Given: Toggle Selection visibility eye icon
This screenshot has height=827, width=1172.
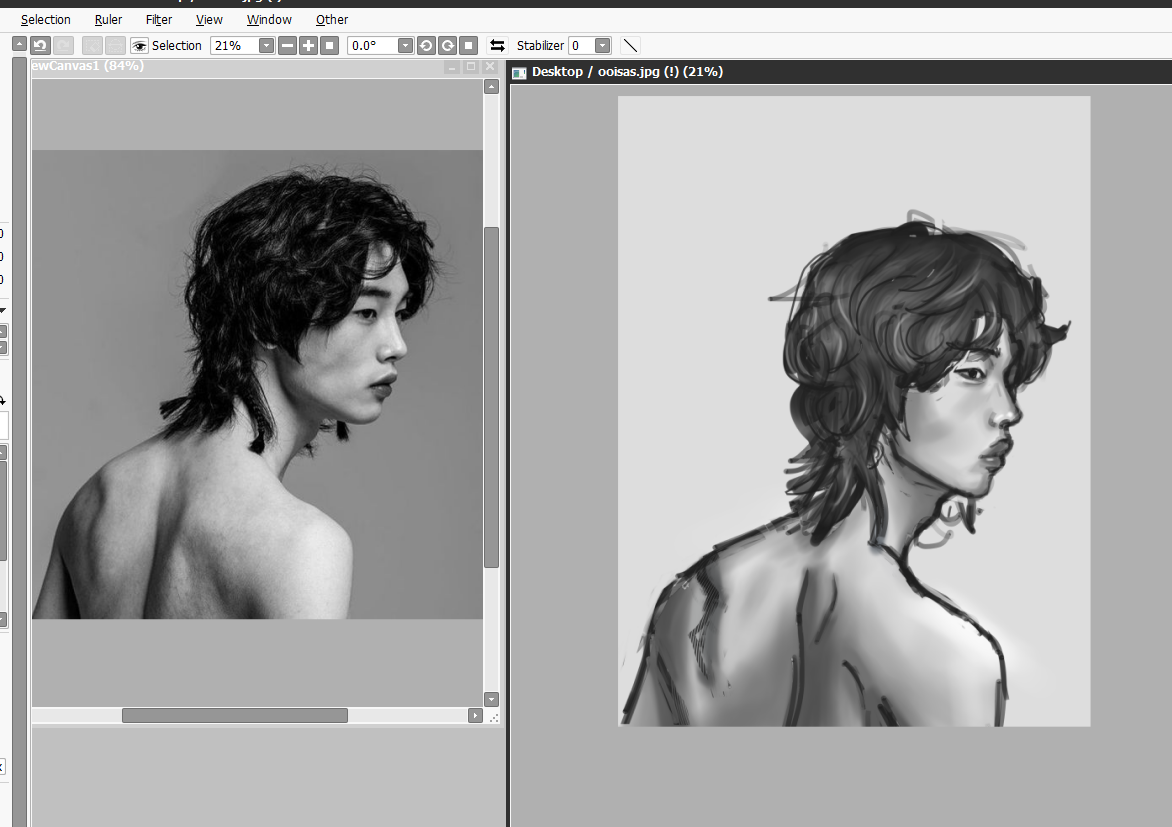Looking at the screenshot, I should pos(139,45).
